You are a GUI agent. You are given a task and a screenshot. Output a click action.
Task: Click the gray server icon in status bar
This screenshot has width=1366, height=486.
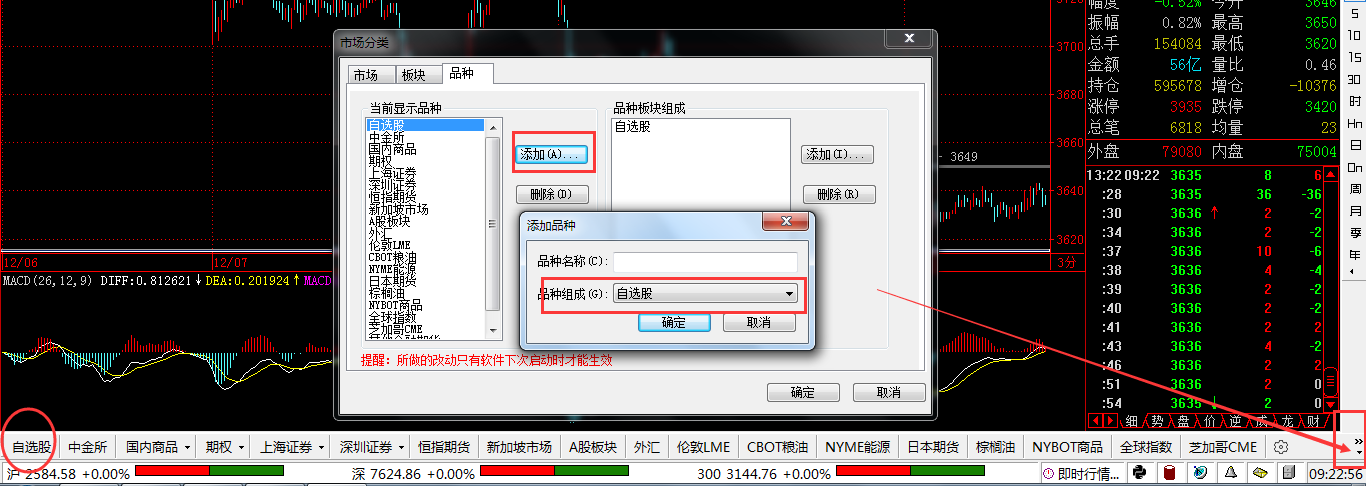[1290, 472]
